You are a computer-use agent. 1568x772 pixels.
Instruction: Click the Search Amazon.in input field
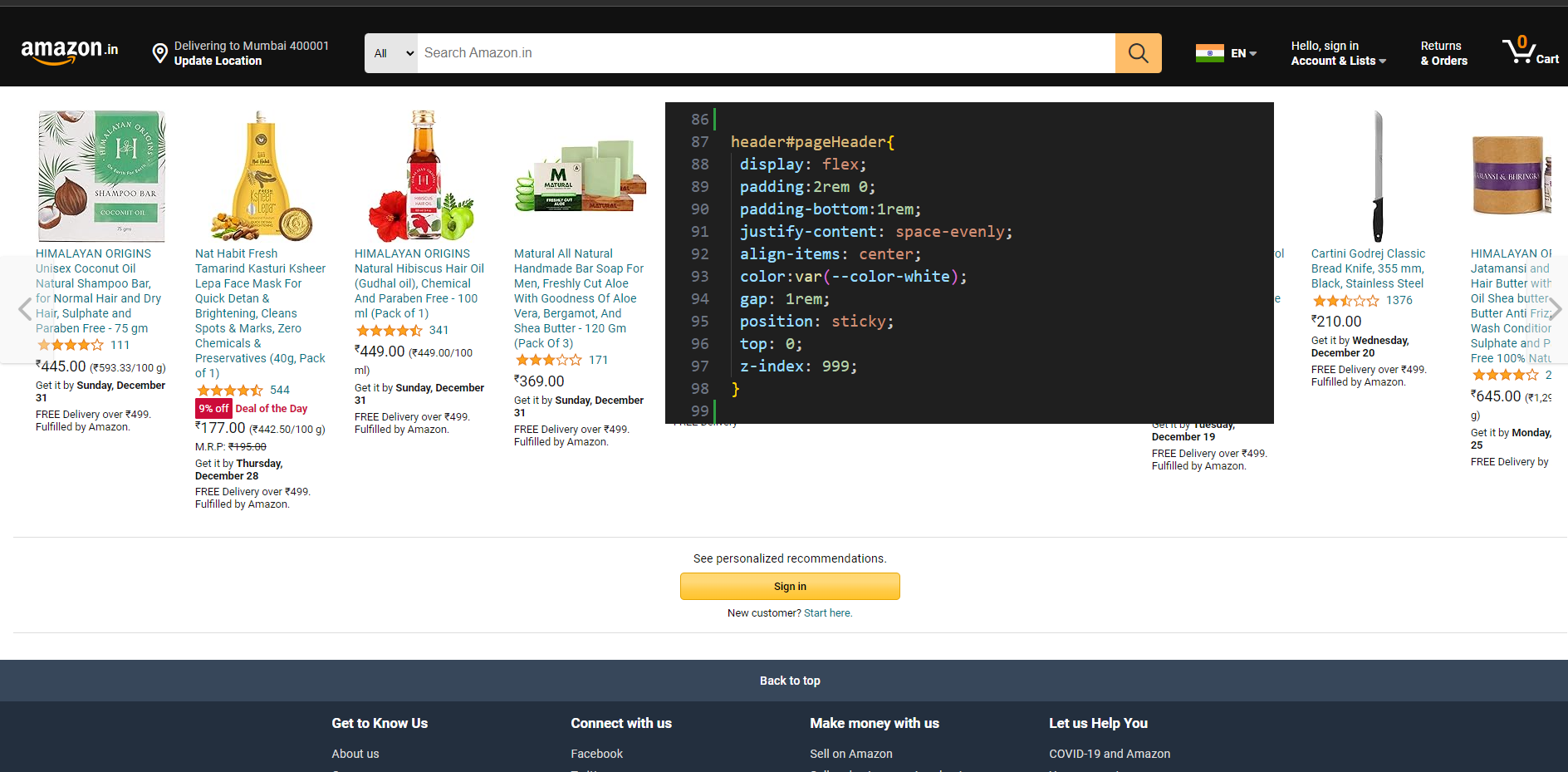766,53
